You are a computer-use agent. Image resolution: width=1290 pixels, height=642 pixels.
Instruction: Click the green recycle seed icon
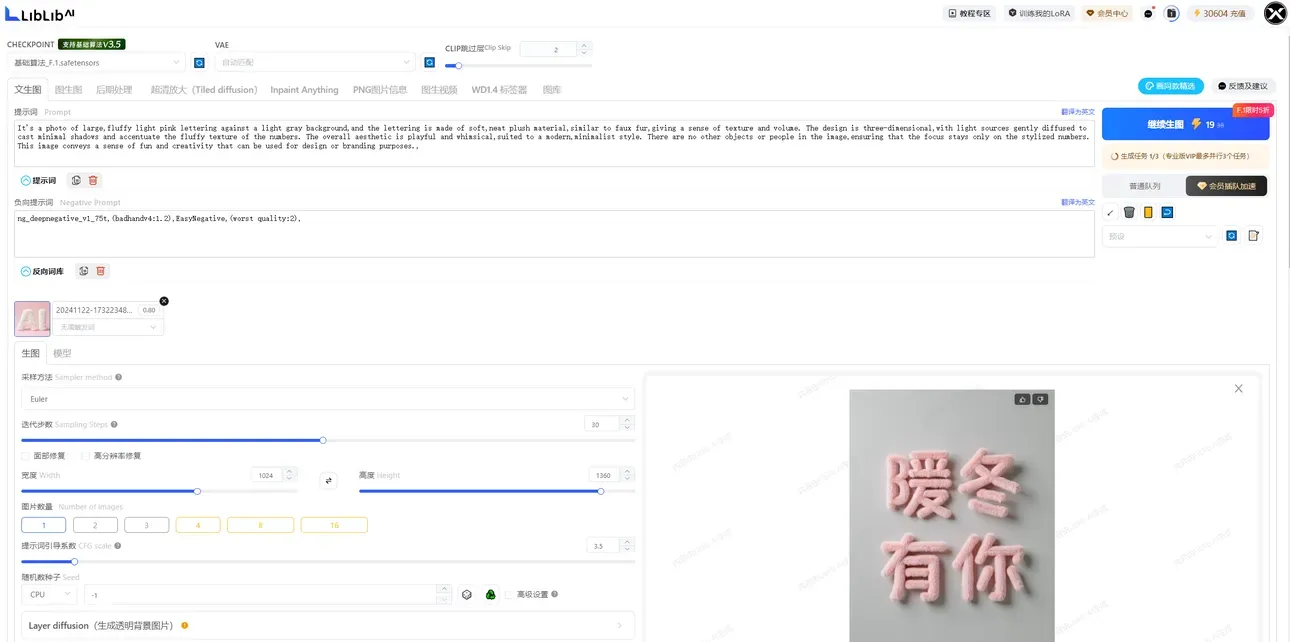click(490, 594)
